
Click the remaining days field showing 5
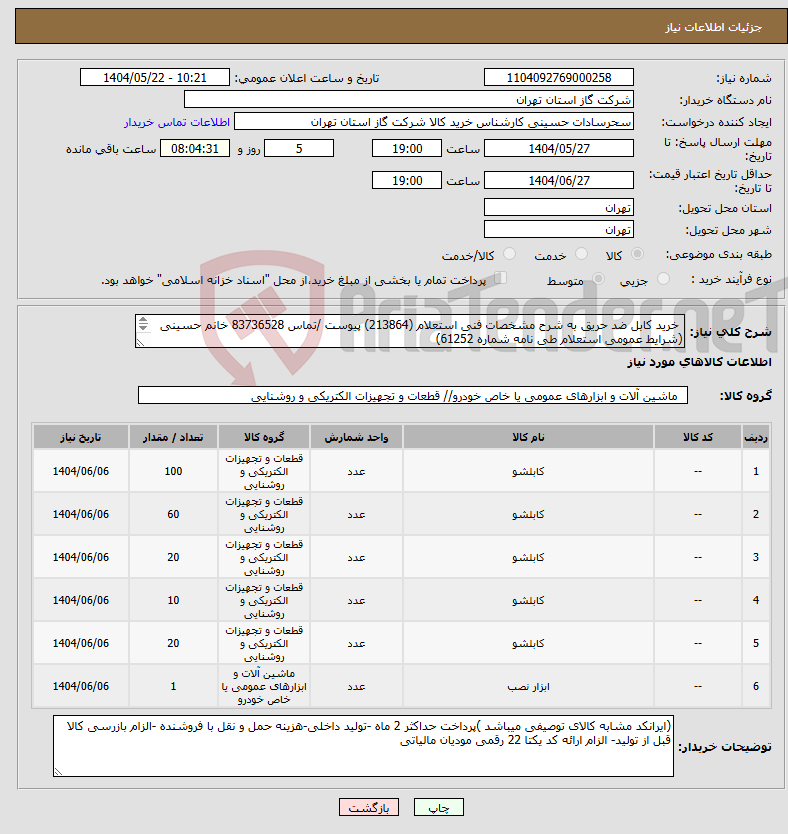coord(299,148)
